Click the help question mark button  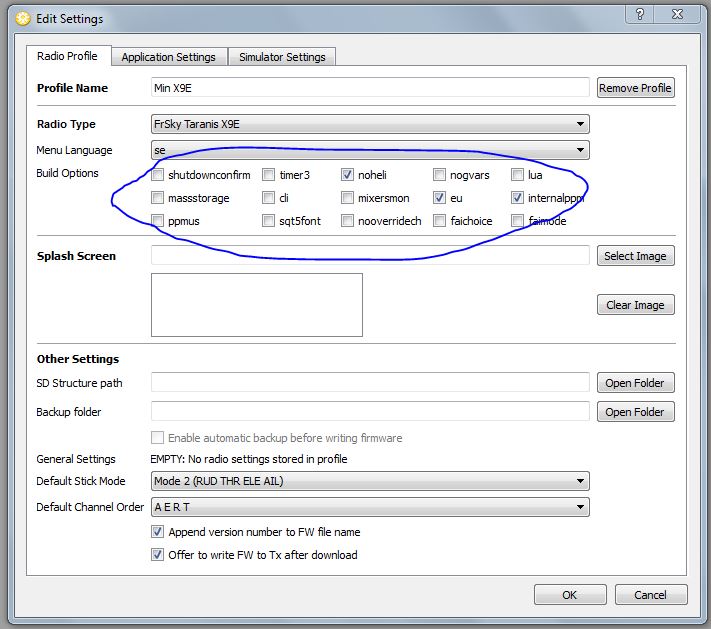tap(639, 14)
